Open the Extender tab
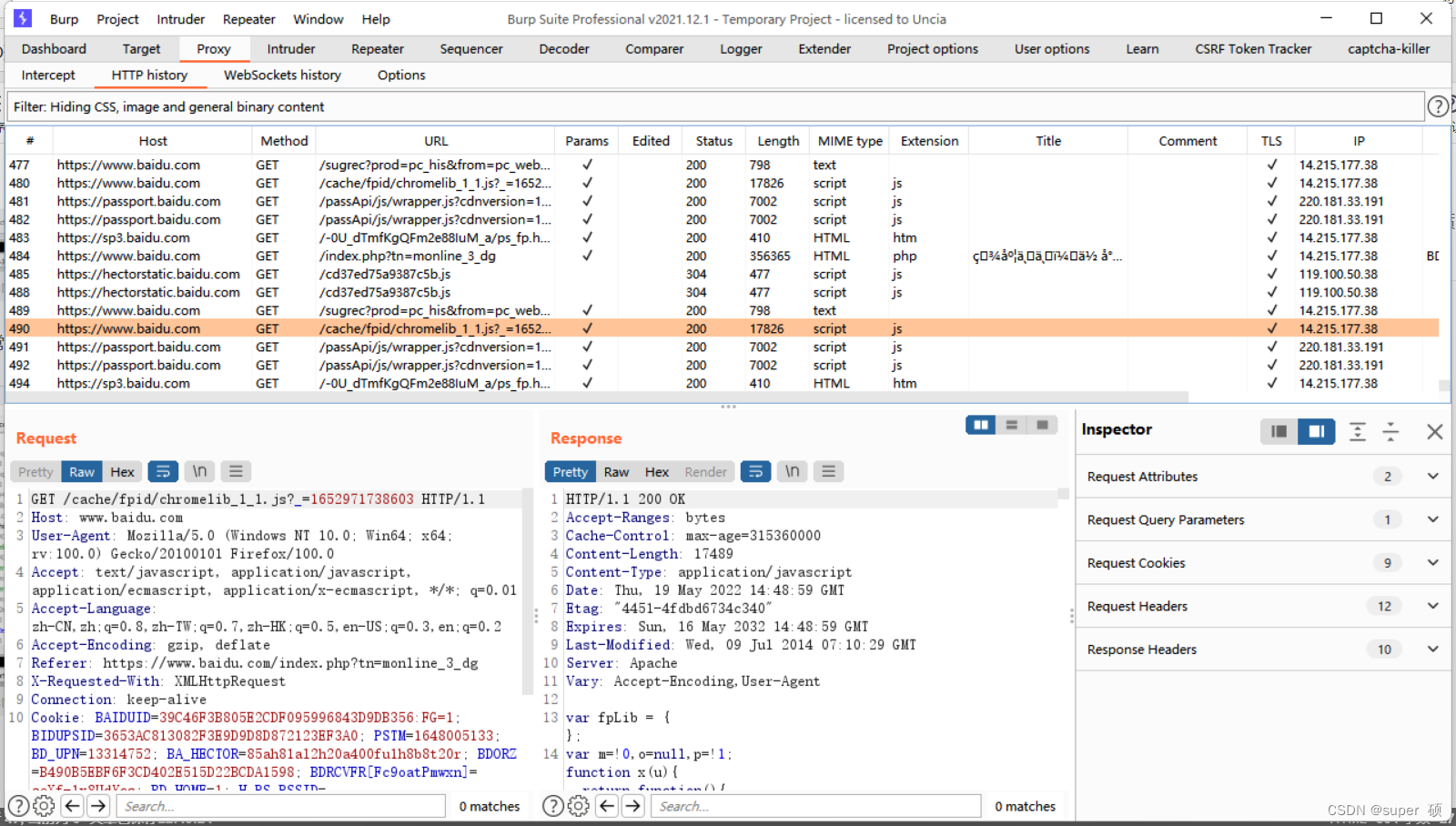 (x=824, y=49)
